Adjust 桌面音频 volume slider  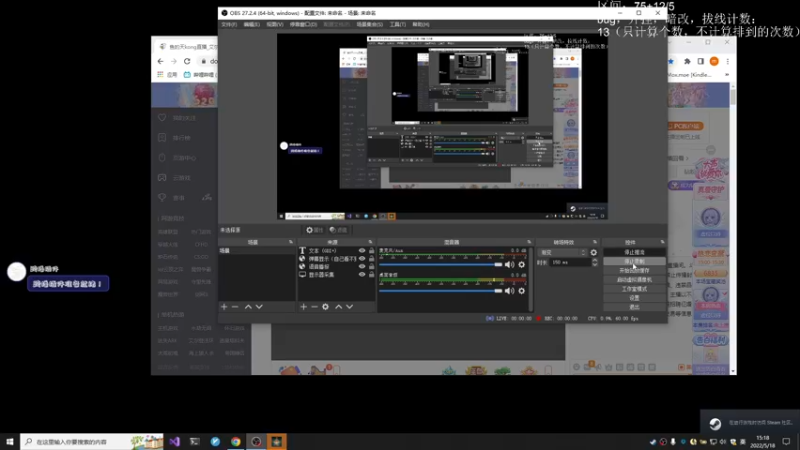pos(441,291)
